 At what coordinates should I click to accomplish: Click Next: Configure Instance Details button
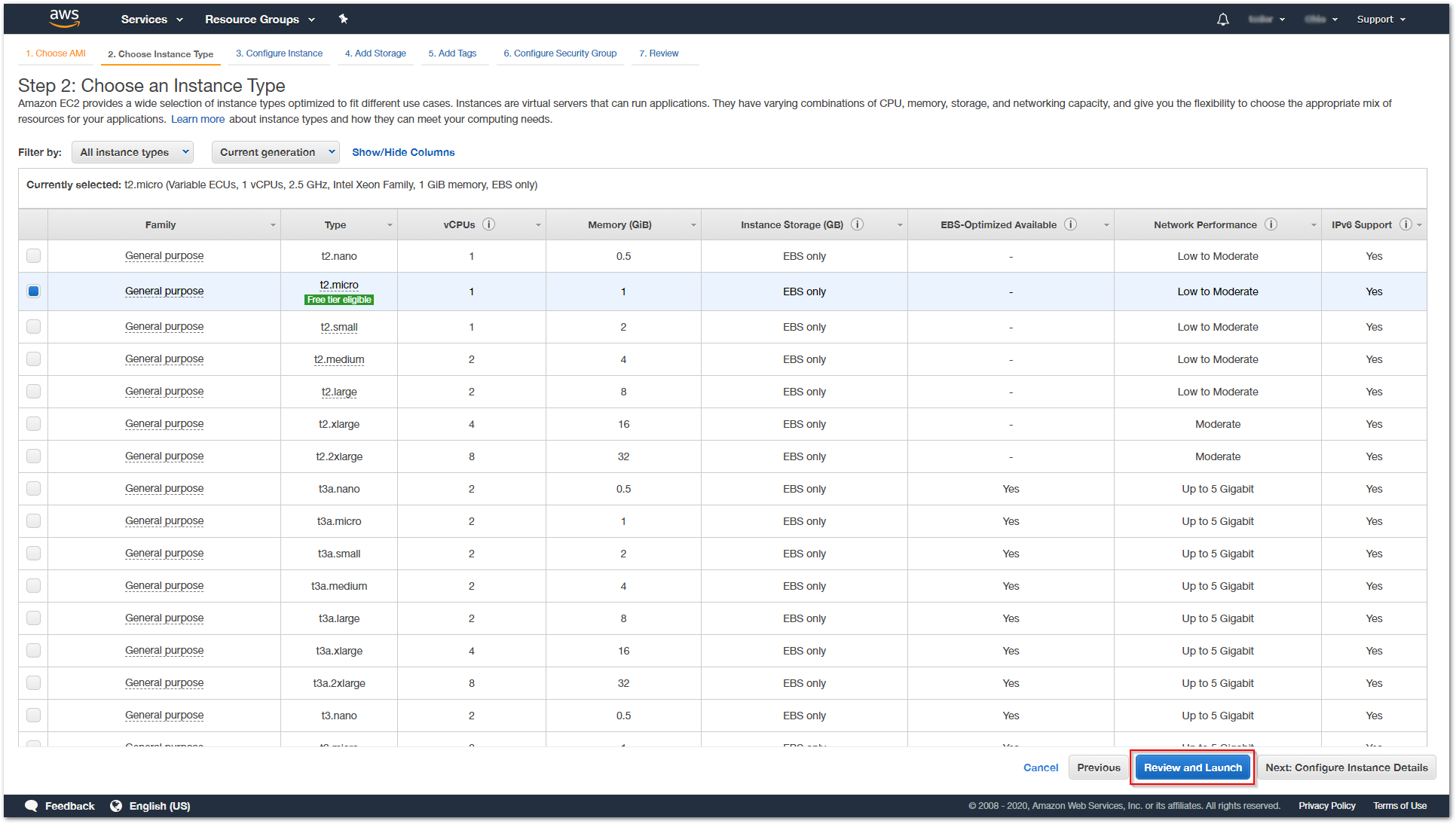[1346, 768]
